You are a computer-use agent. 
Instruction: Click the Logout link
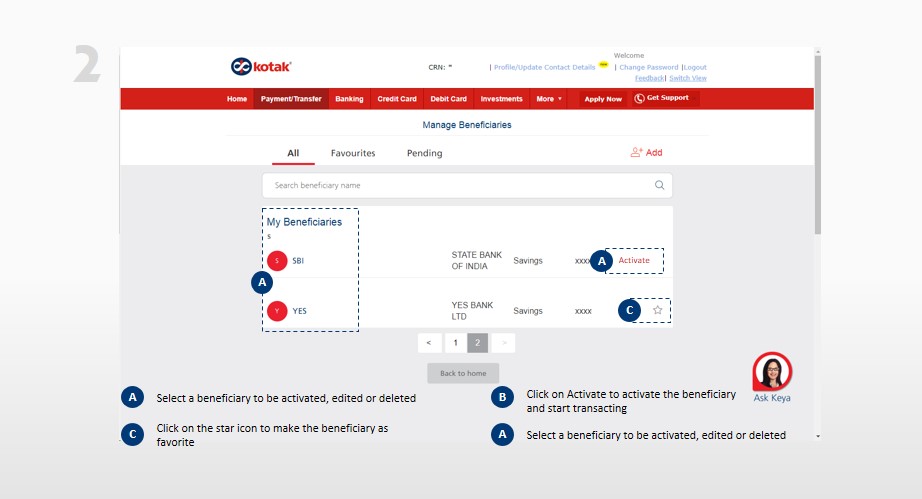695,67
